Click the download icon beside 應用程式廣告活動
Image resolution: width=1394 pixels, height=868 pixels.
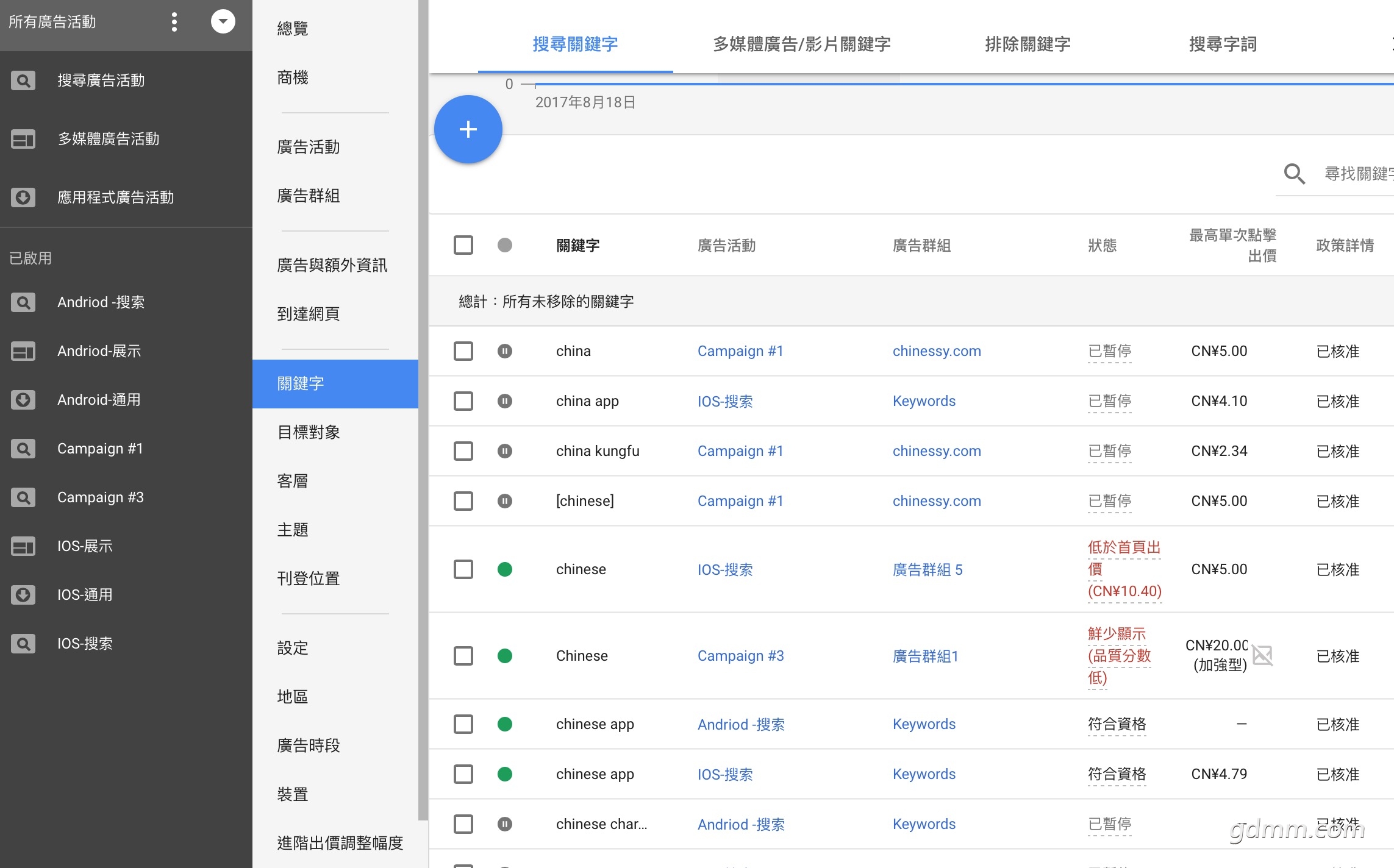pyautogui.click(x=23, y=197)
